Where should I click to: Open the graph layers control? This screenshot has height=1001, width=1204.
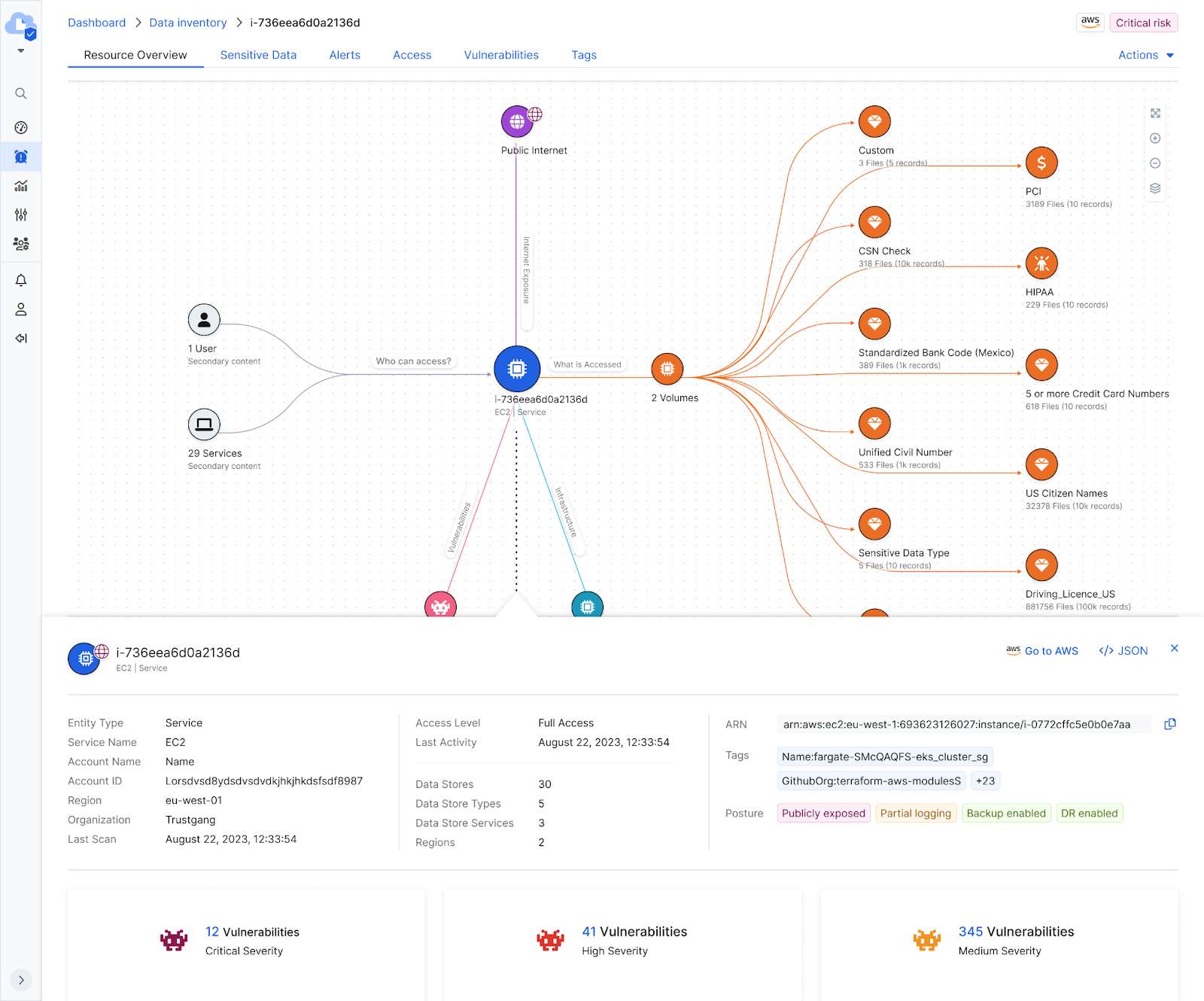[x=1155, y=188]
